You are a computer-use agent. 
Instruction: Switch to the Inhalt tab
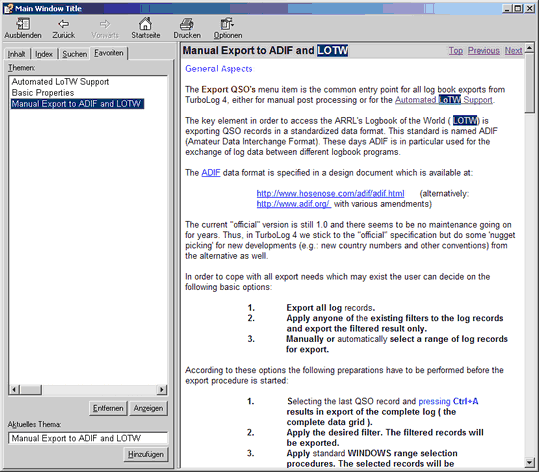tap(16, 54)
